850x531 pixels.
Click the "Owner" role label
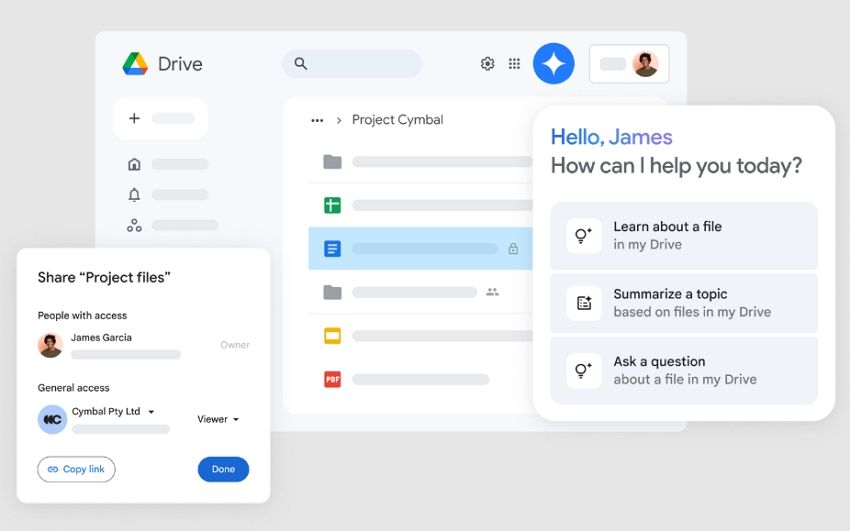pyautogui.click(x=235, y=345)
